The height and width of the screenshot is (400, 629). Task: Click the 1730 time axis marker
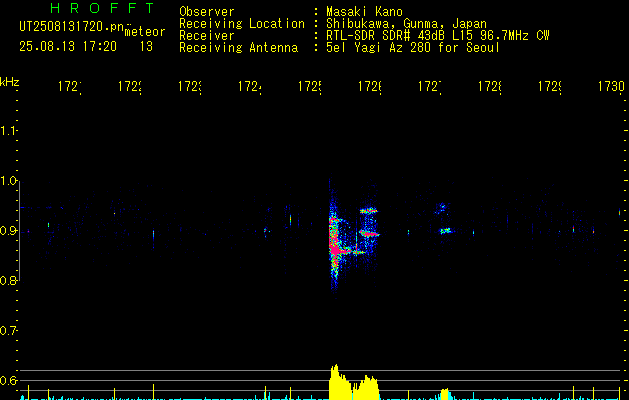[x=611, y=86]
